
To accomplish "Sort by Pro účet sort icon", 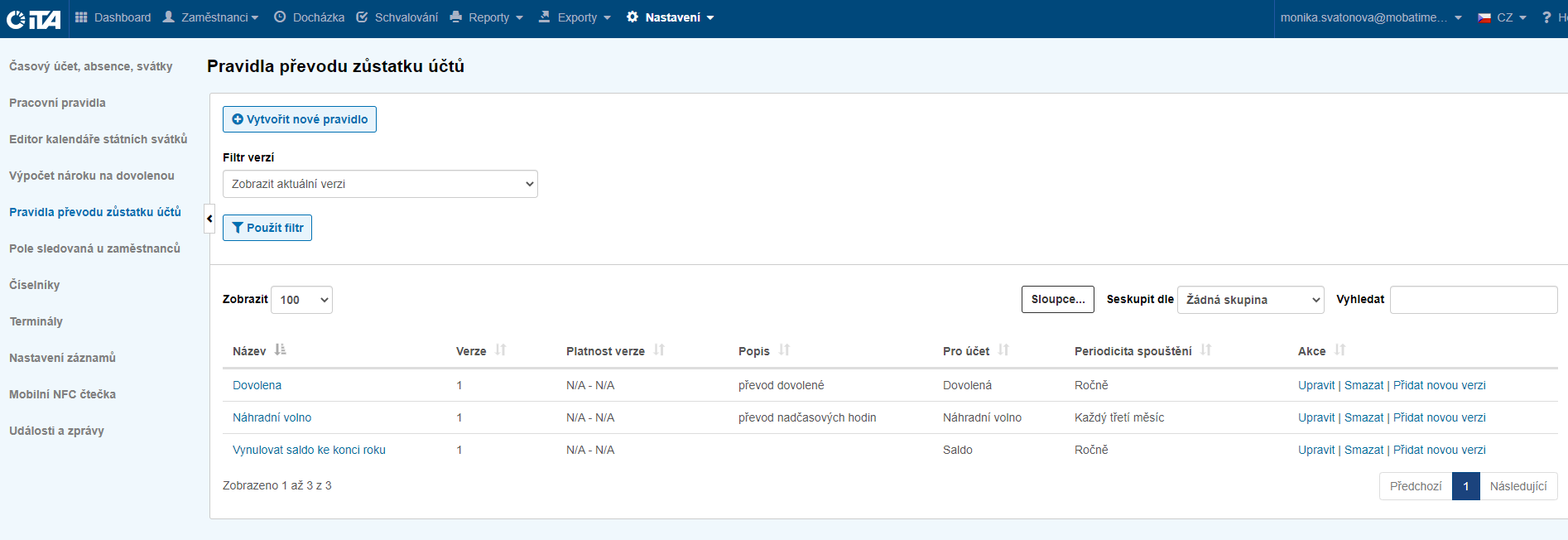I will (x=1003, y=350).
